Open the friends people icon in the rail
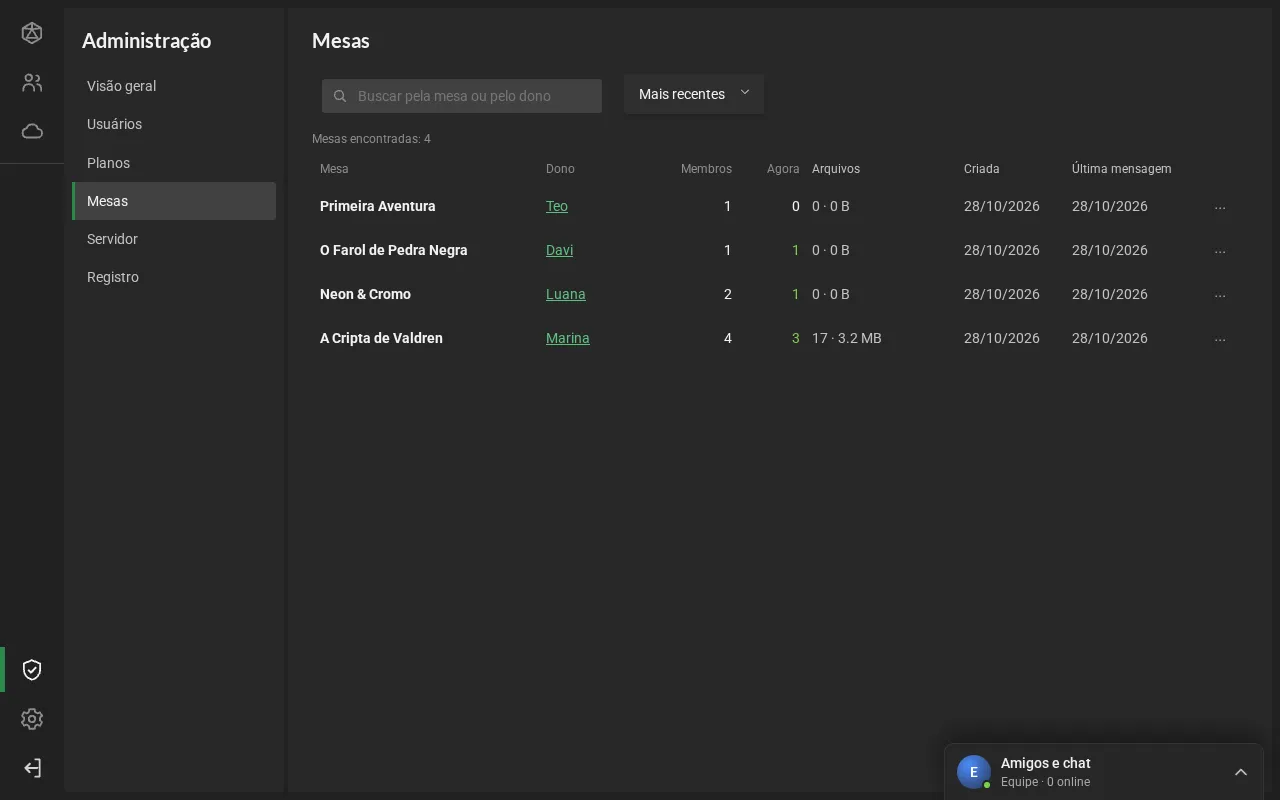Screen dimensions: 1280x800 (32, 83)
